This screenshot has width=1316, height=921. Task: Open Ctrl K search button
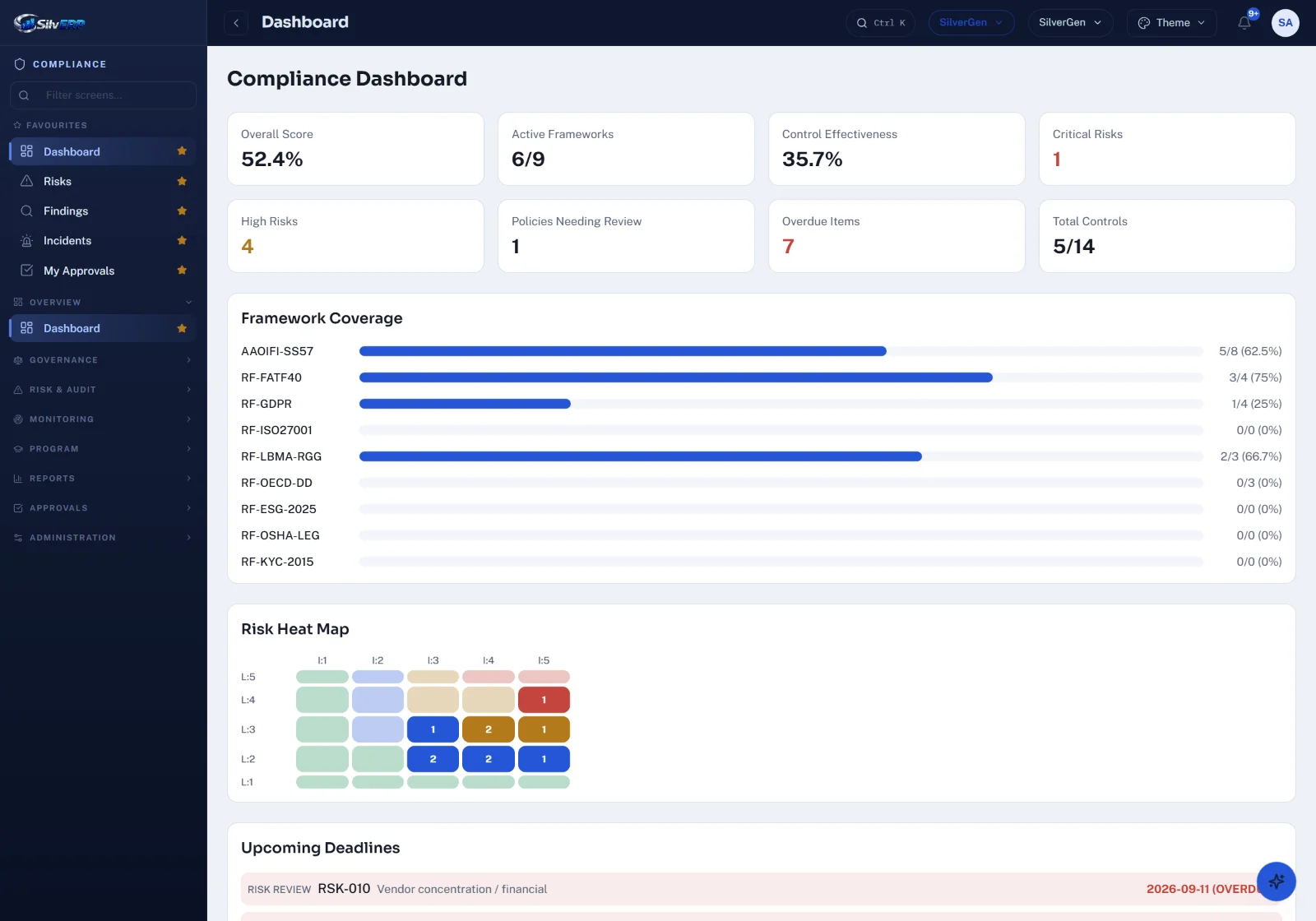tap(880, 23)
